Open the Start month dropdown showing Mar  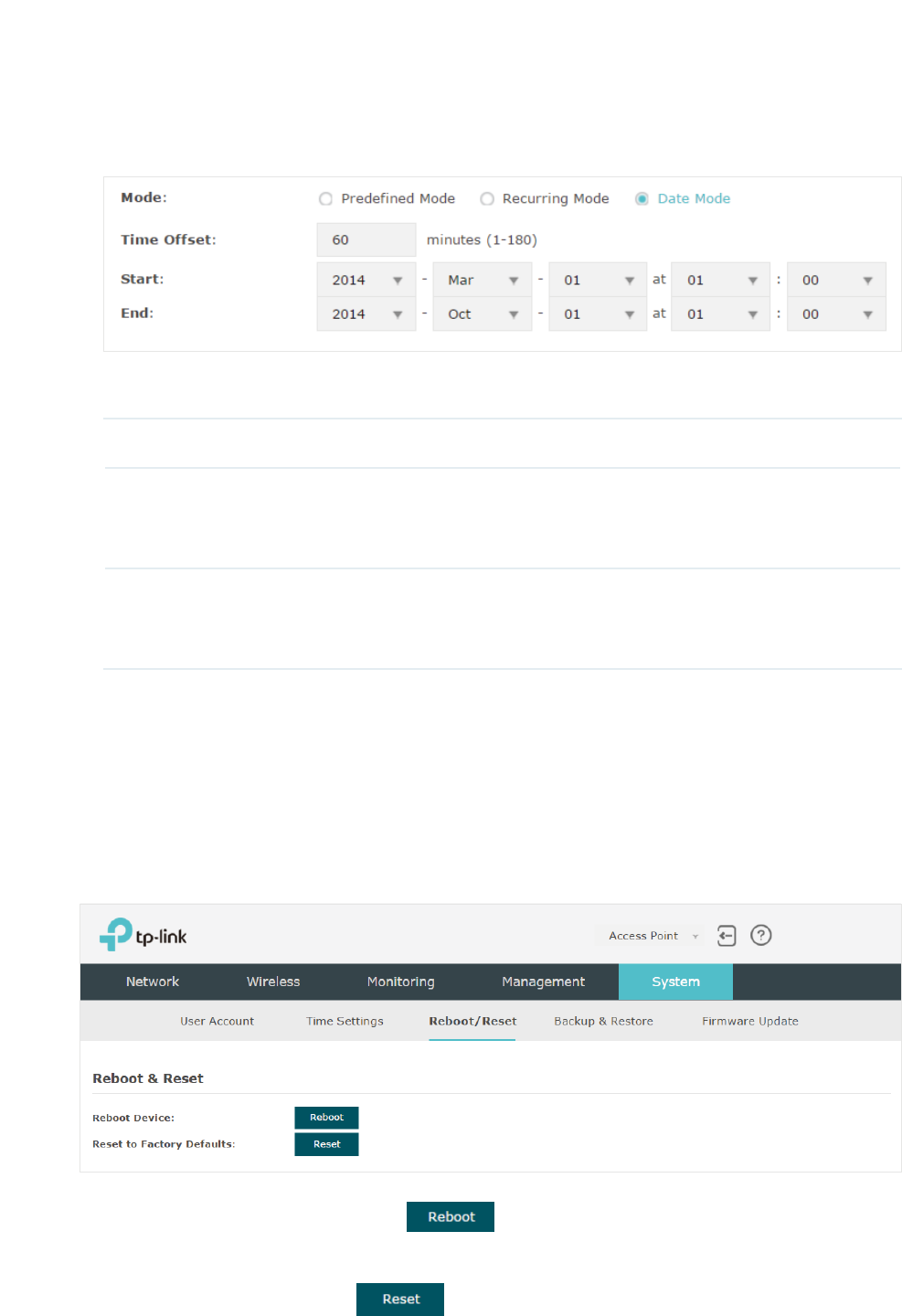pyautogui.click(x=483, y=280)
